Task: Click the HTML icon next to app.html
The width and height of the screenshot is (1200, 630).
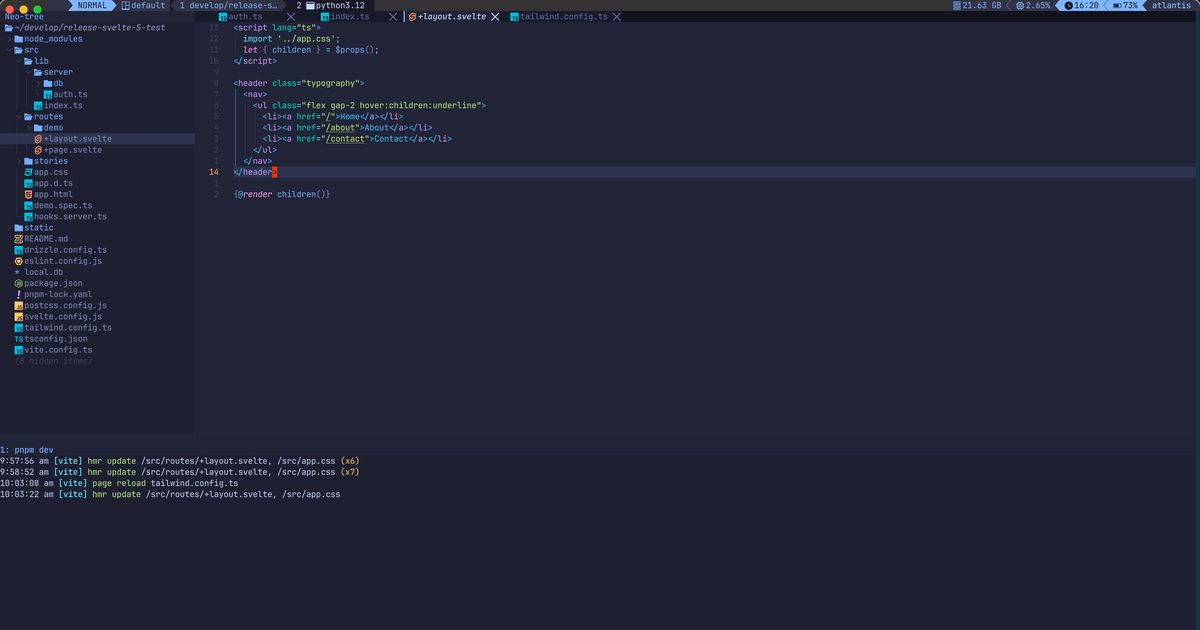Action: [x=28, y=194]
